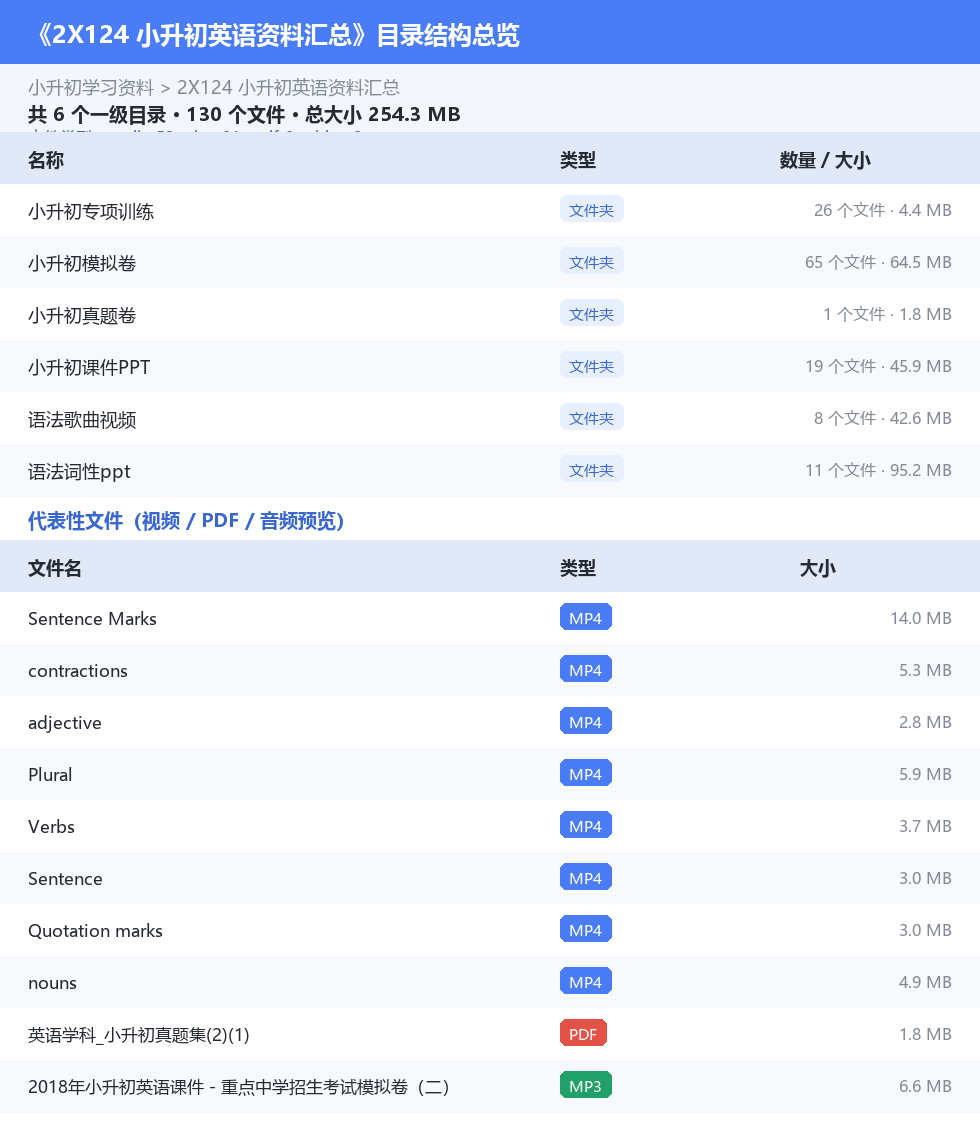This screenshot has height=1144, width=980.
Task: Click the 11 个文件 · 95.2 MB cell
Action: (879, 471)
